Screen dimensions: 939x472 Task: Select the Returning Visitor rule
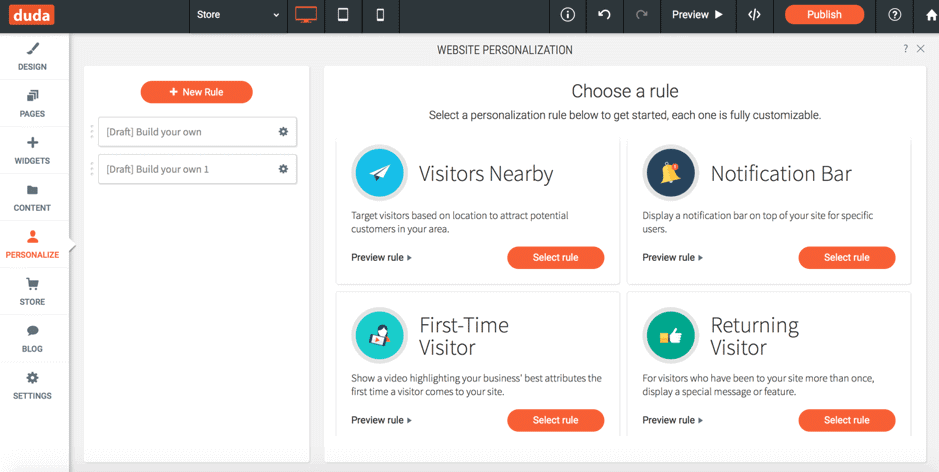[x=846, y=420]
